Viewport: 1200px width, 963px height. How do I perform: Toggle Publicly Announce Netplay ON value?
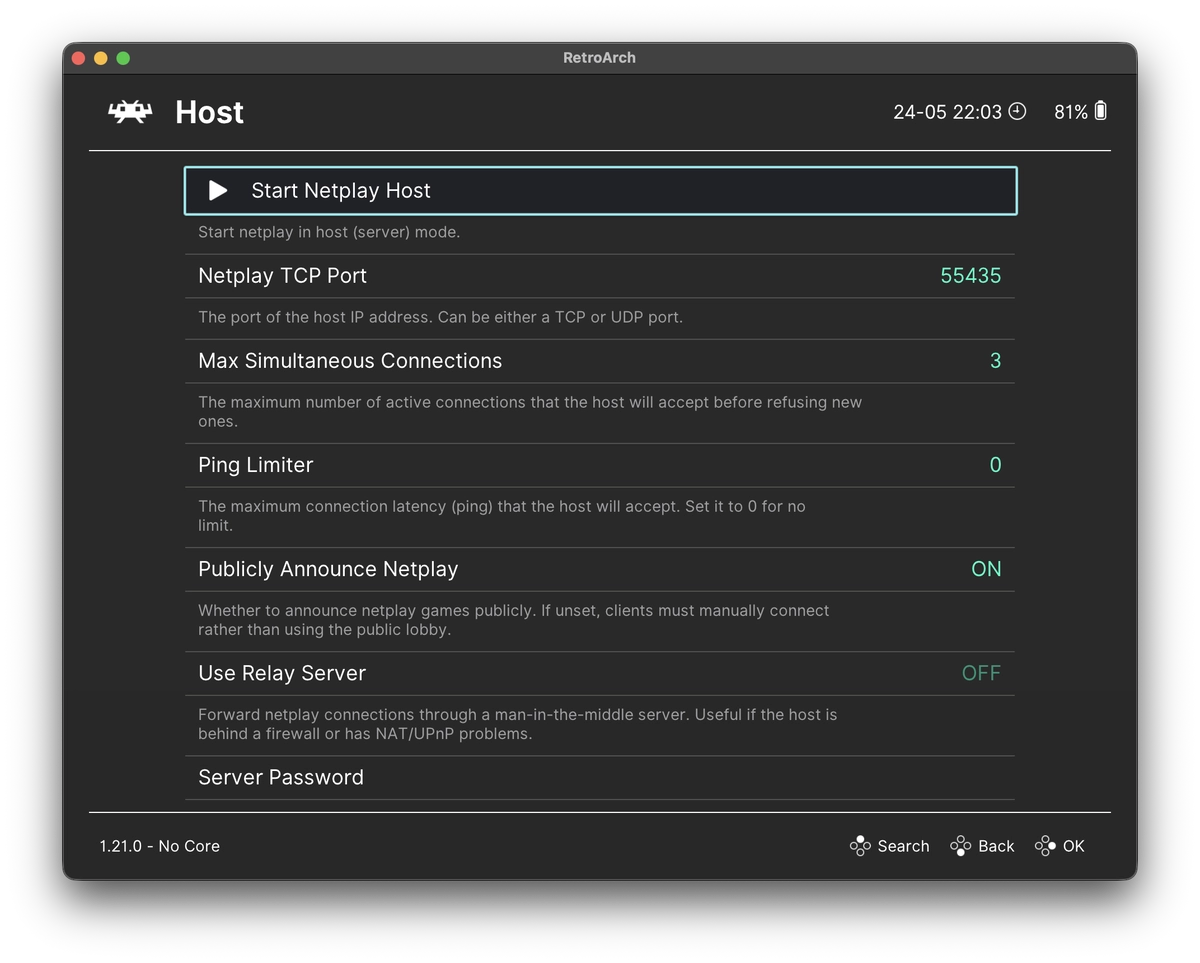[986, 569]
